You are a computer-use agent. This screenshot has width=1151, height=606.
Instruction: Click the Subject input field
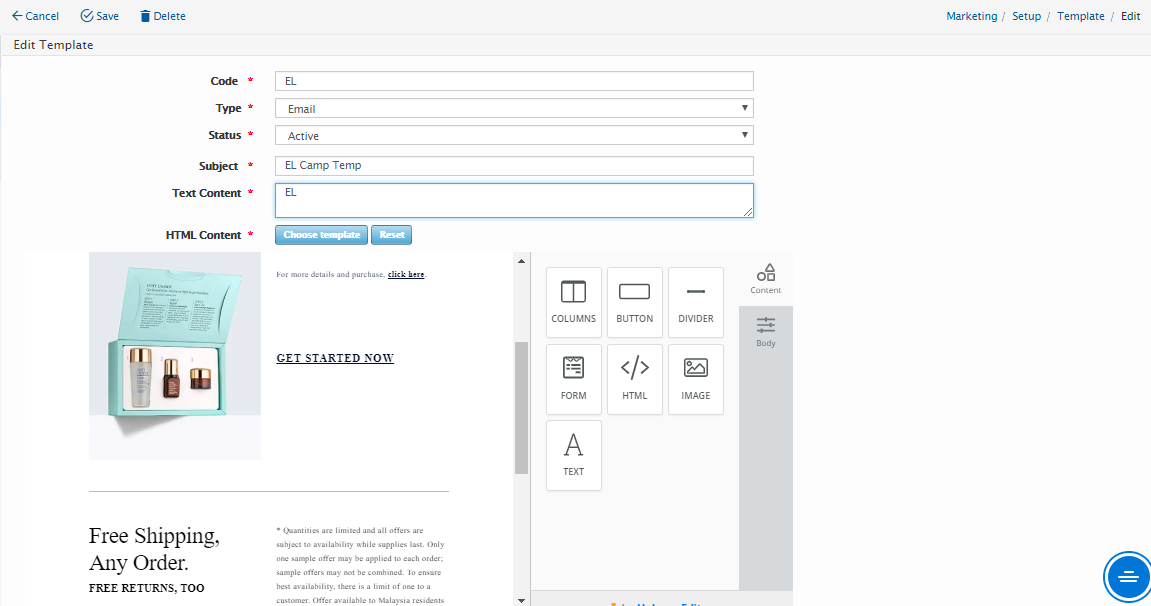tap(514, 166)
